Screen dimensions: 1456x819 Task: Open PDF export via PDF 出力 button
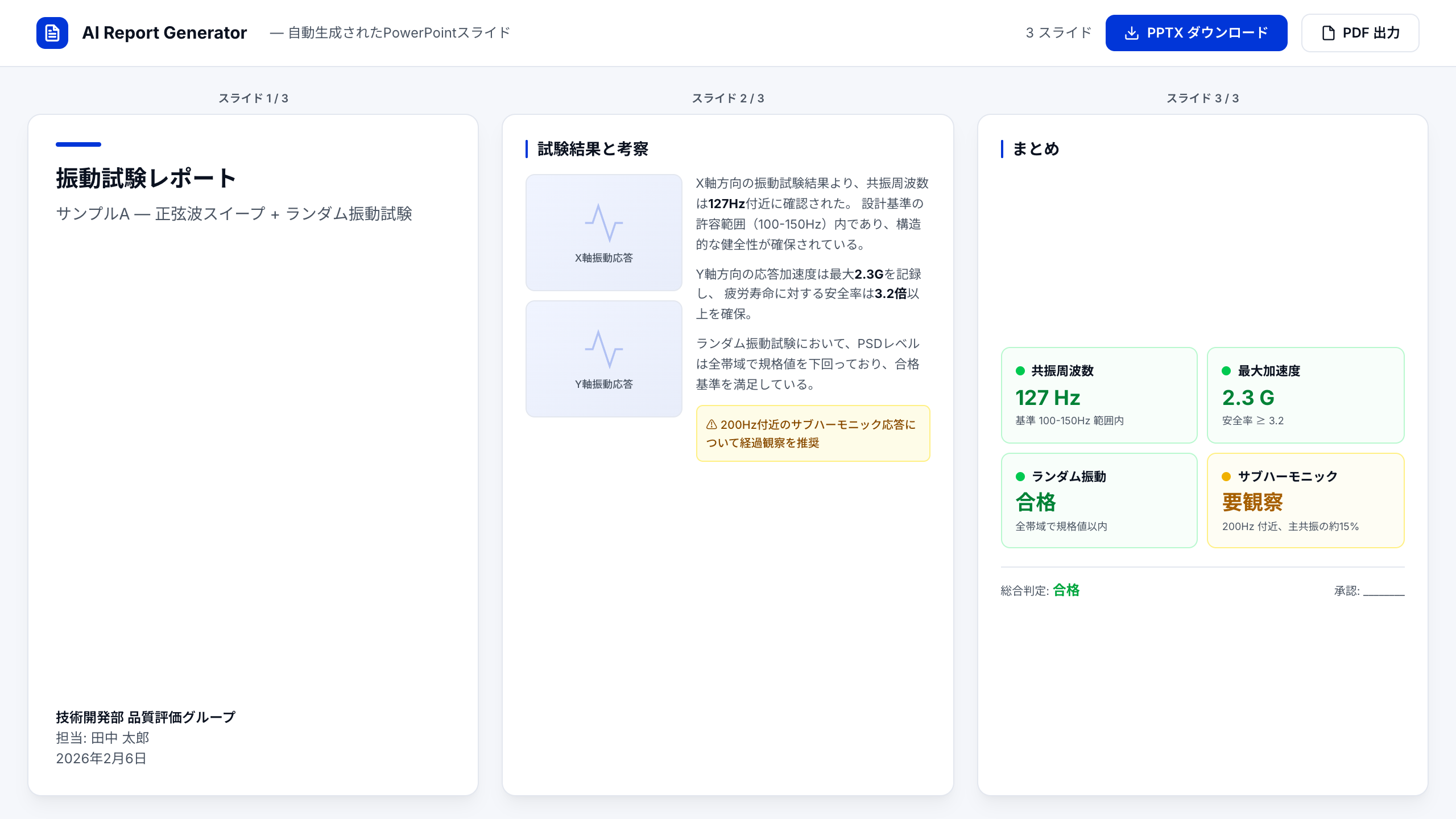point(1359,32)
